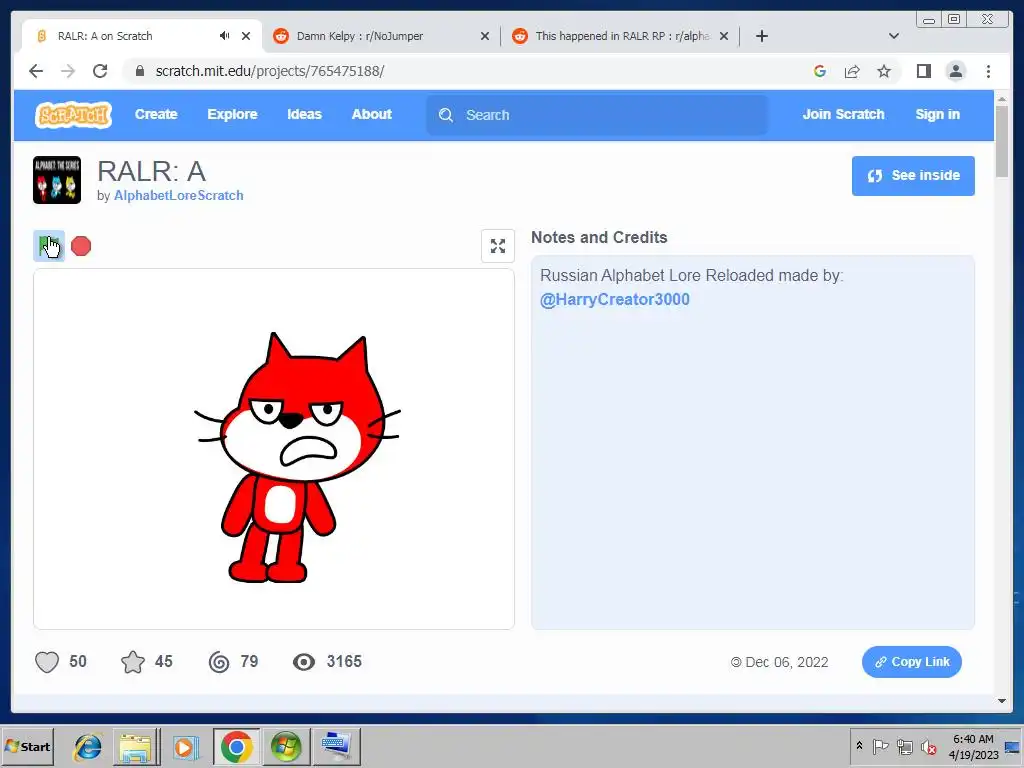Click the scrollbar down arrow
This screenshot has width=1024, height=768.
[1002, 701]
